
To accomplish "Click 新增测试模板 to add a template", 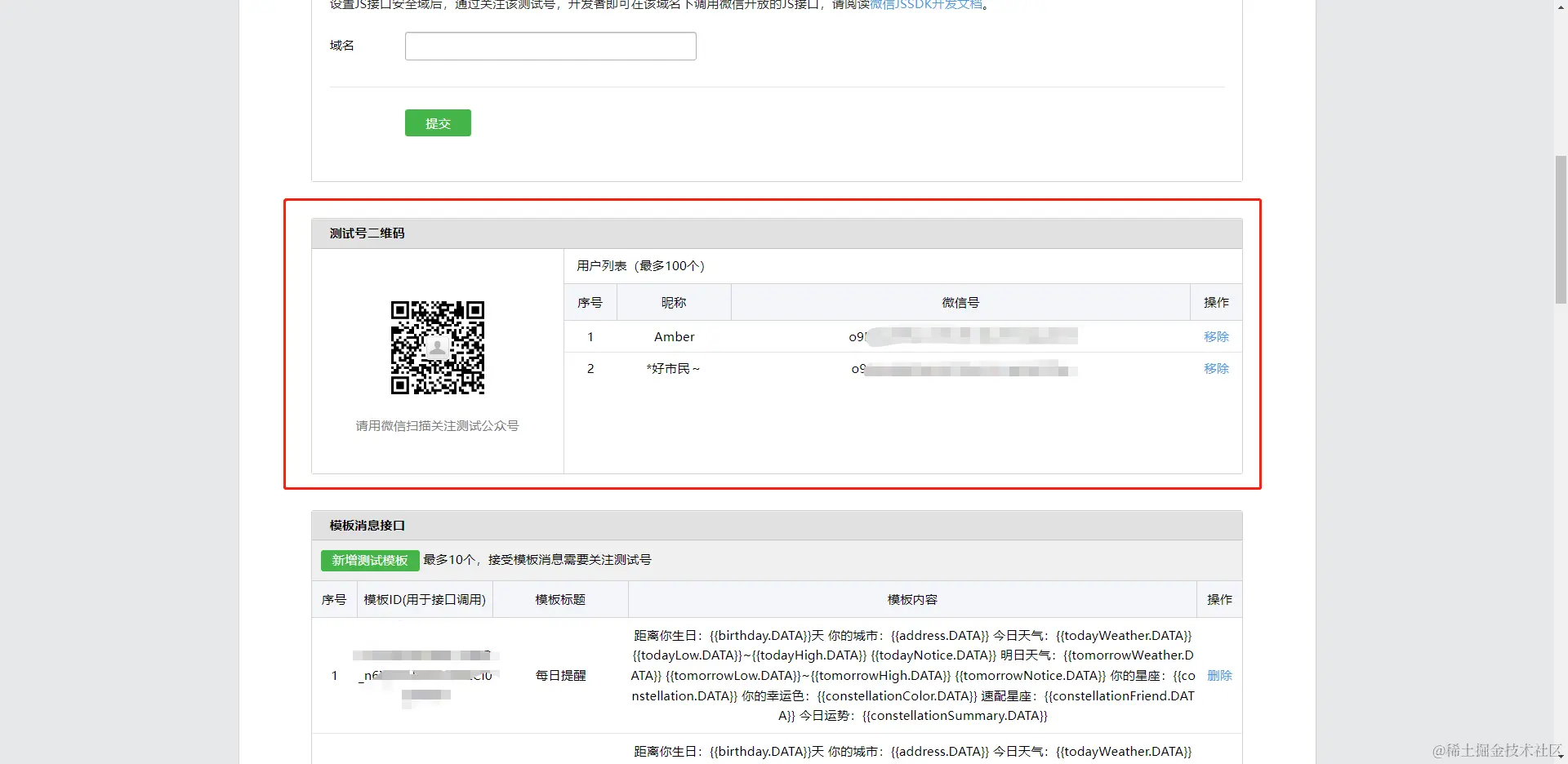I will click(x=369, y=560).
